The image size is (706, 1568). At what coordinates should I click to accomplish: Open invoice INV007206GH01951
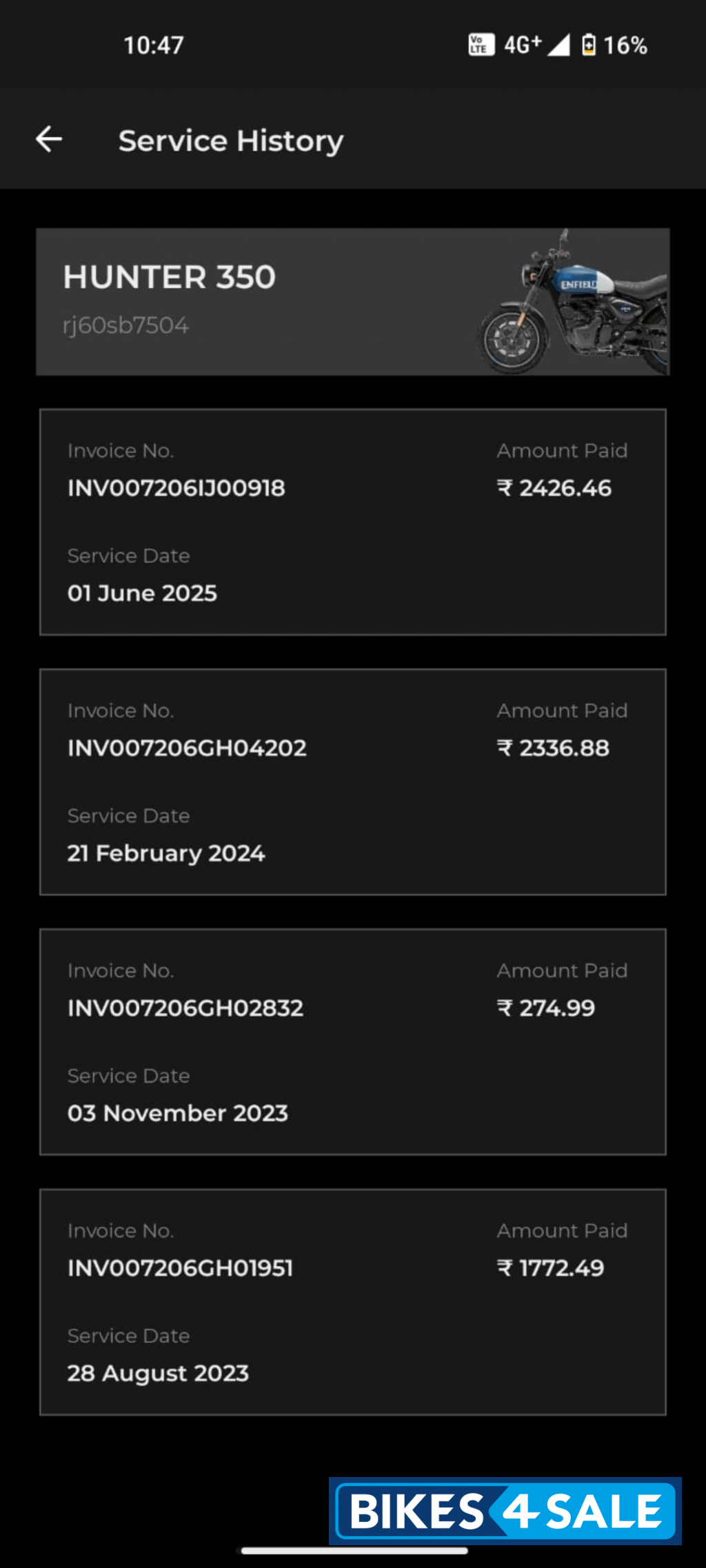pos(180,1267)
